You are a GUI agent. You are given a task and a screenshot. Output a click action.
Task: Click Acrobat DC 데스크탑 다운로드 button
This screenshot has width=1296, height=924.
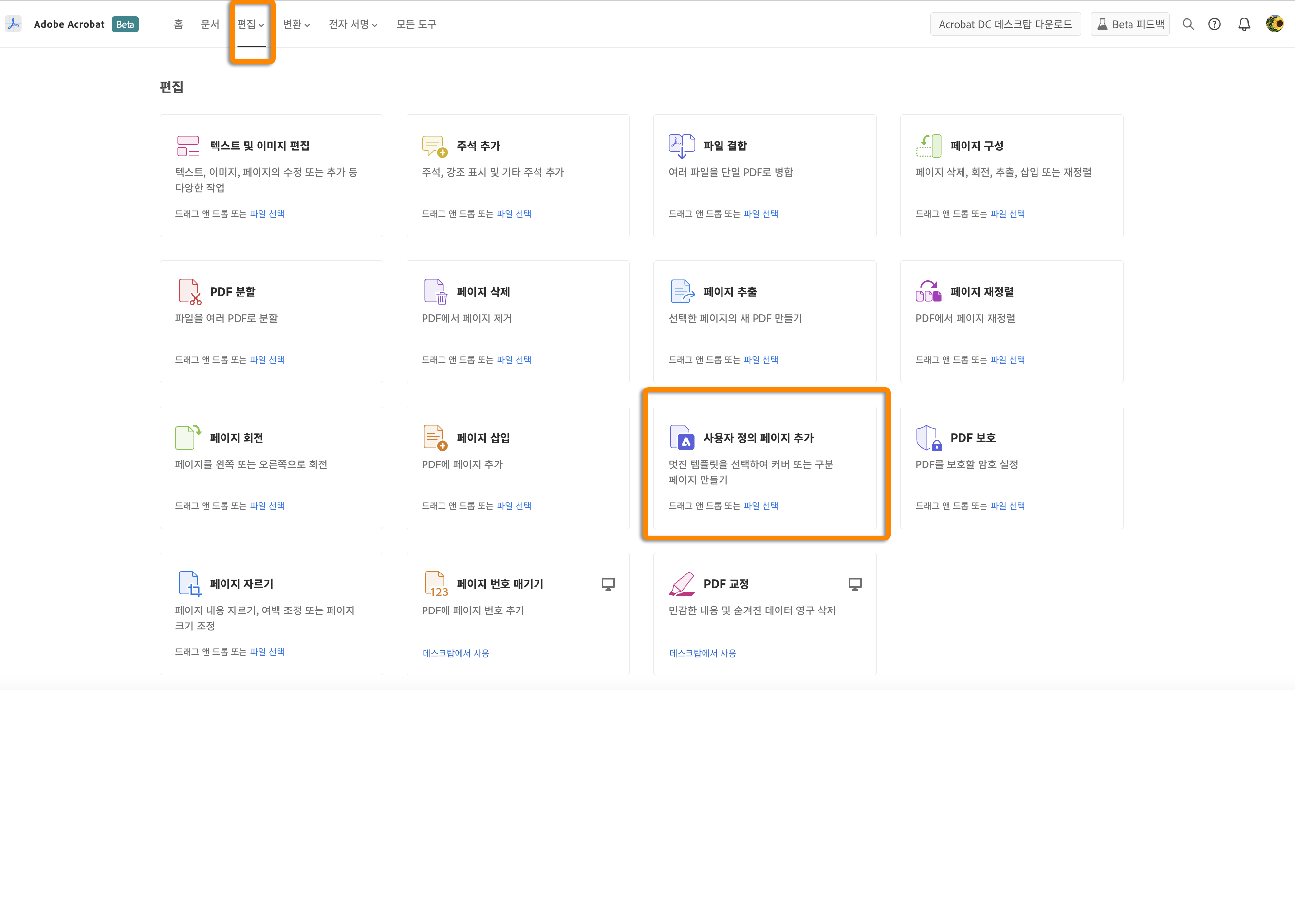click(1005, 24)
